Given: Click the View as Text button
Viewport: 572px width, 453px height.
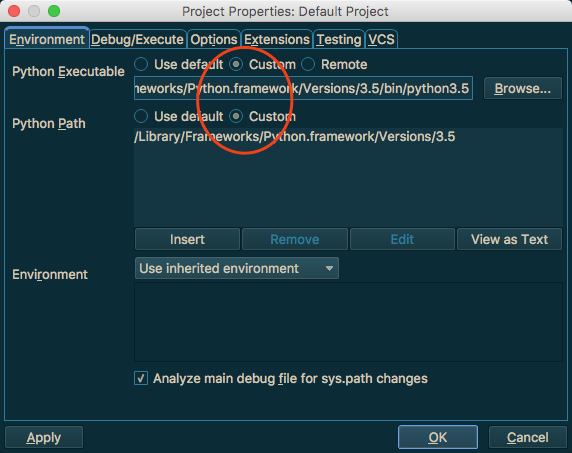Looking at the screenshot, I should 509,239.
